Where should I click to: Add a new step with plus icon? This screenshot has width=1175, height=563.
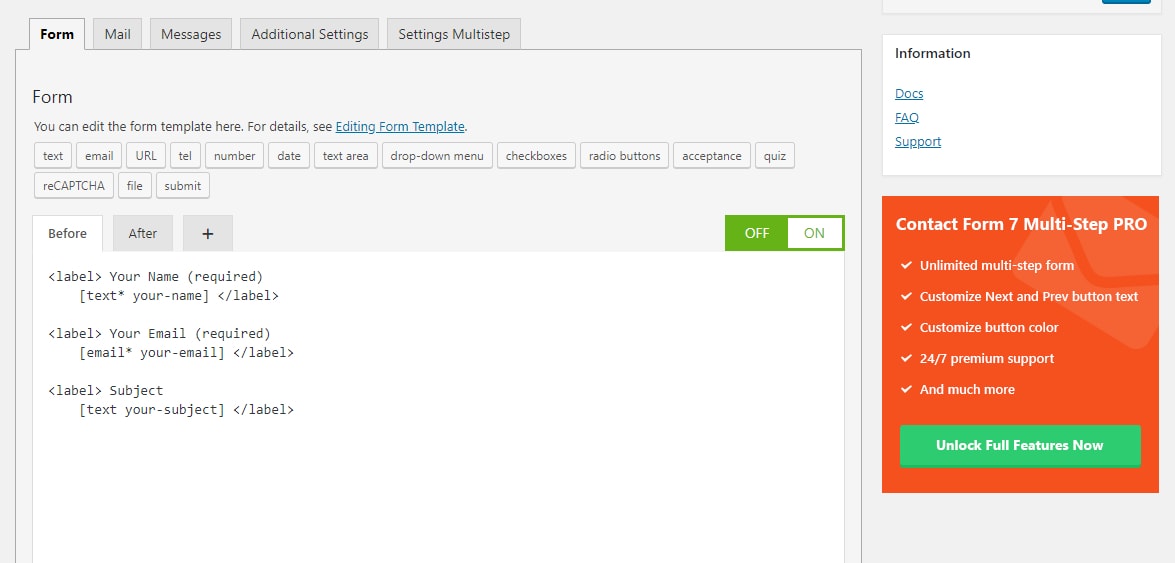208,233
